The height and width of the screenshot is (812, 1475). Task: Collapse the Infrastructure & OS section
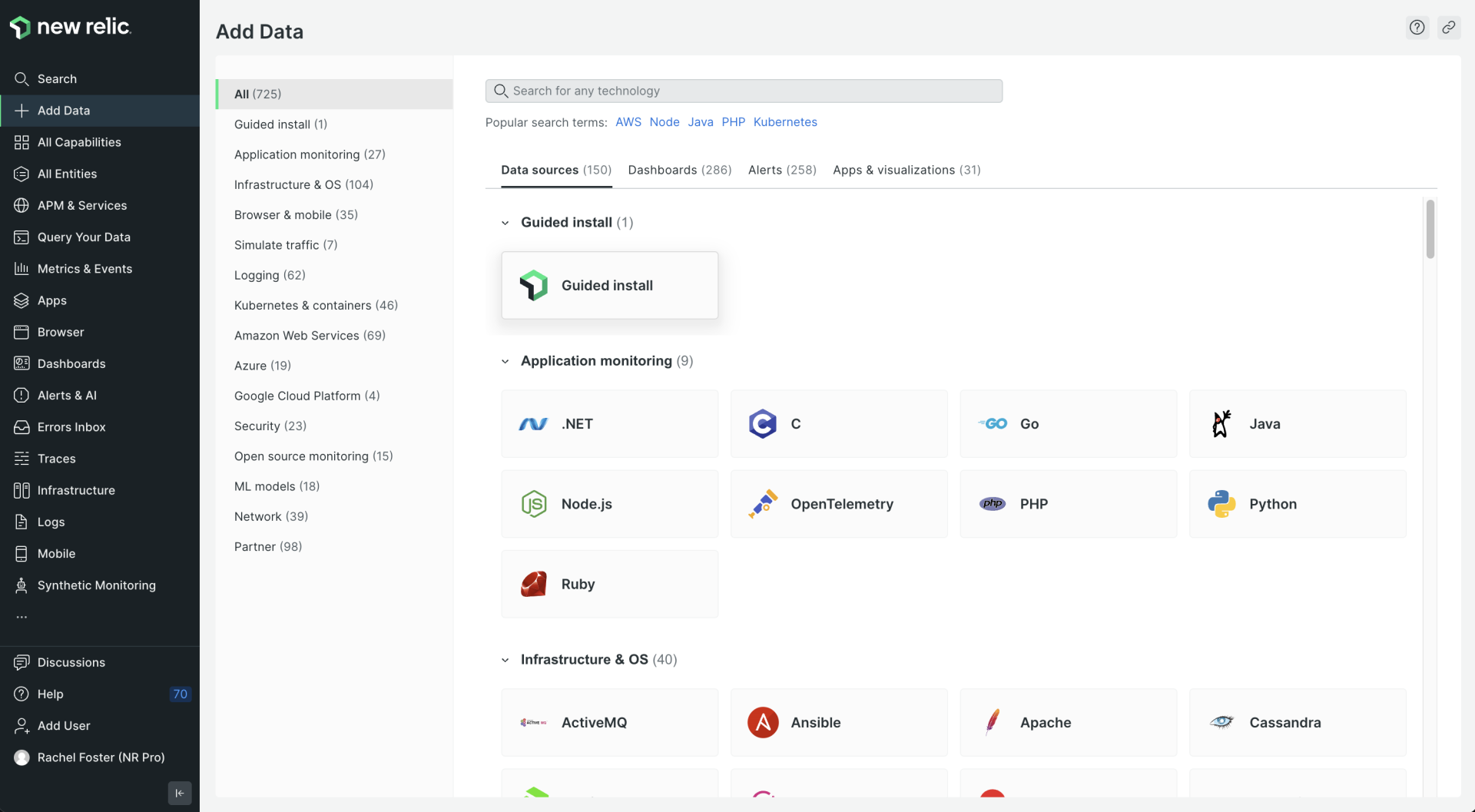(505, 660)
